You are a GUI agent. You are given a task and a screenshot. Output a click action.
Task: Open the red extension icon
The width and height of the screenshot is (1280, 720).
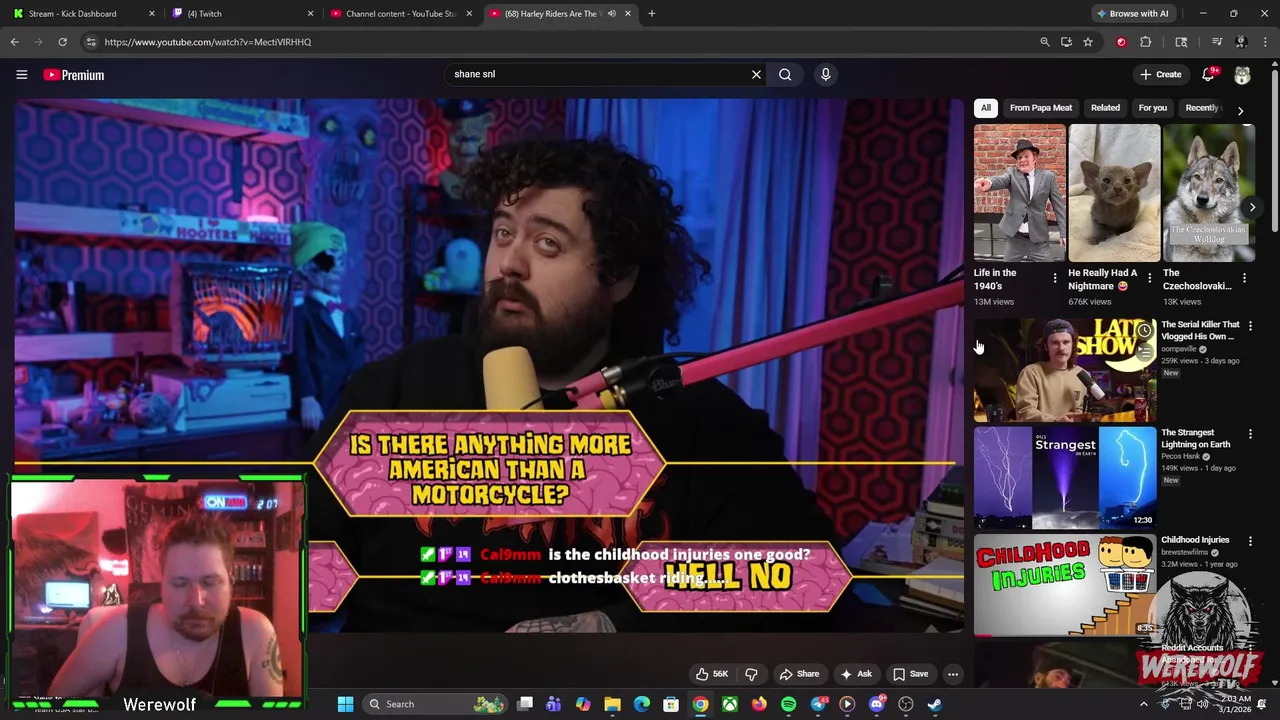[1121, 42]
